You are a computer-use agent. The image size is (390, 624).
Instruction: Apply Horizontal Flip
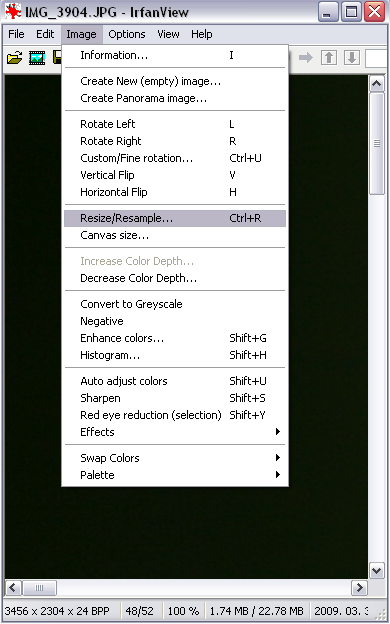[175, 192]
